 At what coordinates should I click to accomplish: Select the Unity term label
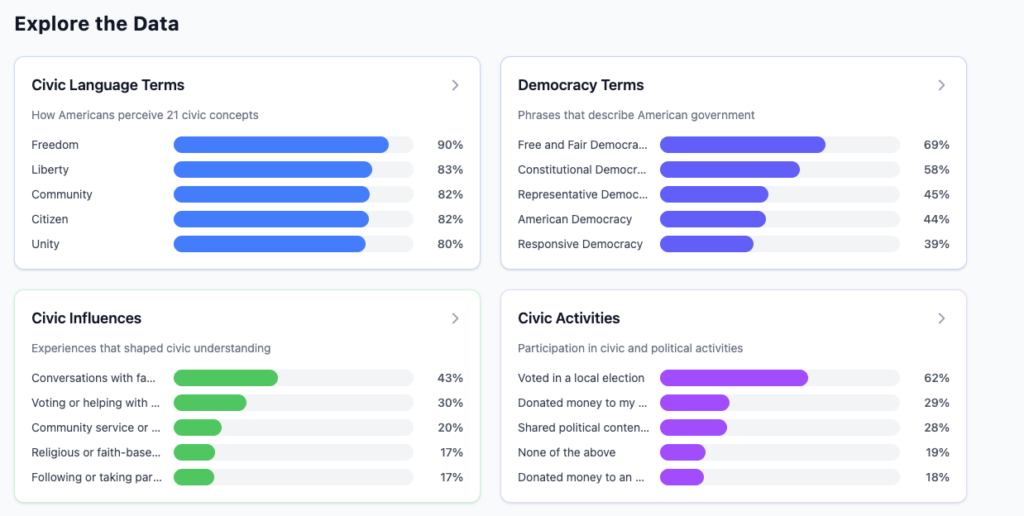coord(45,244)
